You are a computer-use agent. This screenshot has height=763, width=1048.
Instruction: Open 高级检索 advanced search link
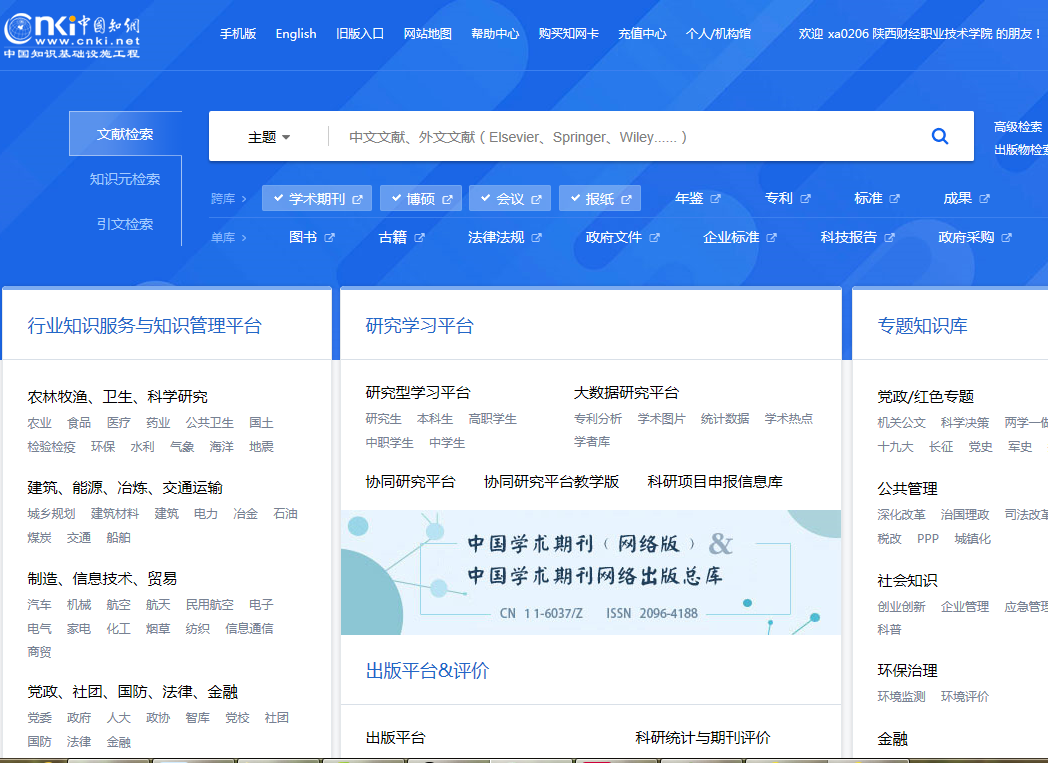pos(1018,127)
